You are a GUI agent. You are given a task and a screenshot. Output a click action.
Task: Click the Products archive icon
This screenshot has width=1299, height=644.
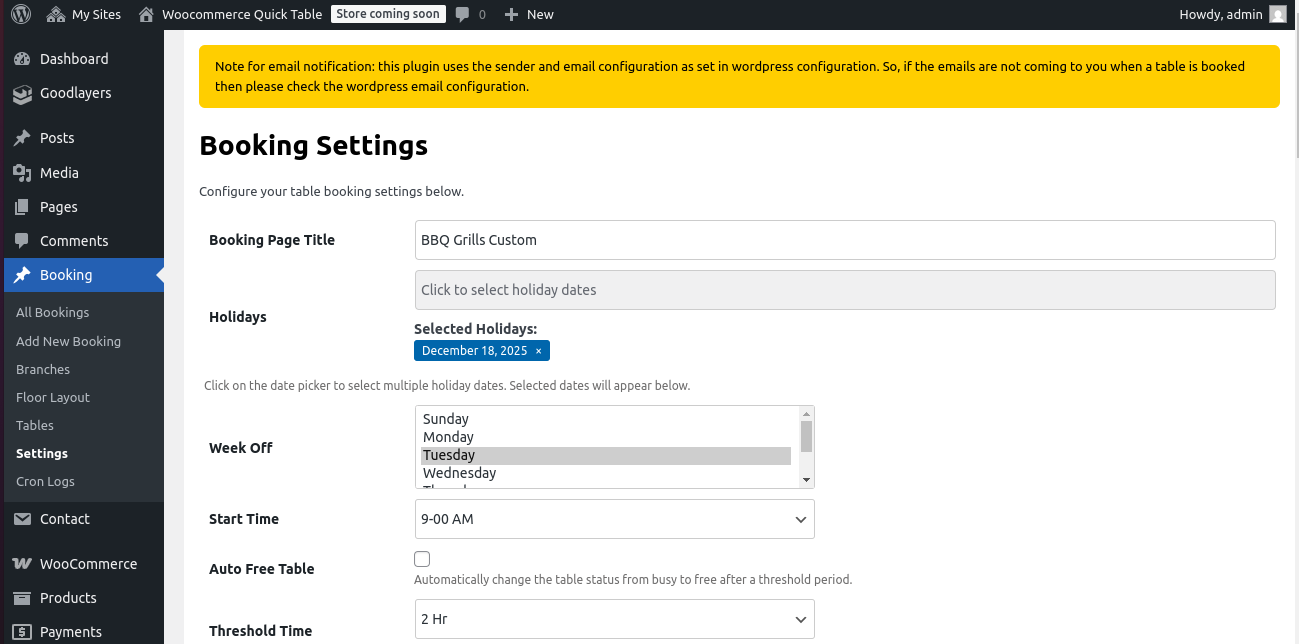22,598
